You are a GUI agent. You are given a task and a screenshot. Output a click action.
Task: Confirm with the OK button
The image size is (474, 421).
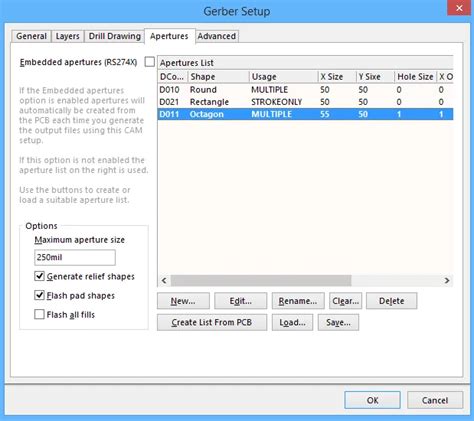[372, 400]
